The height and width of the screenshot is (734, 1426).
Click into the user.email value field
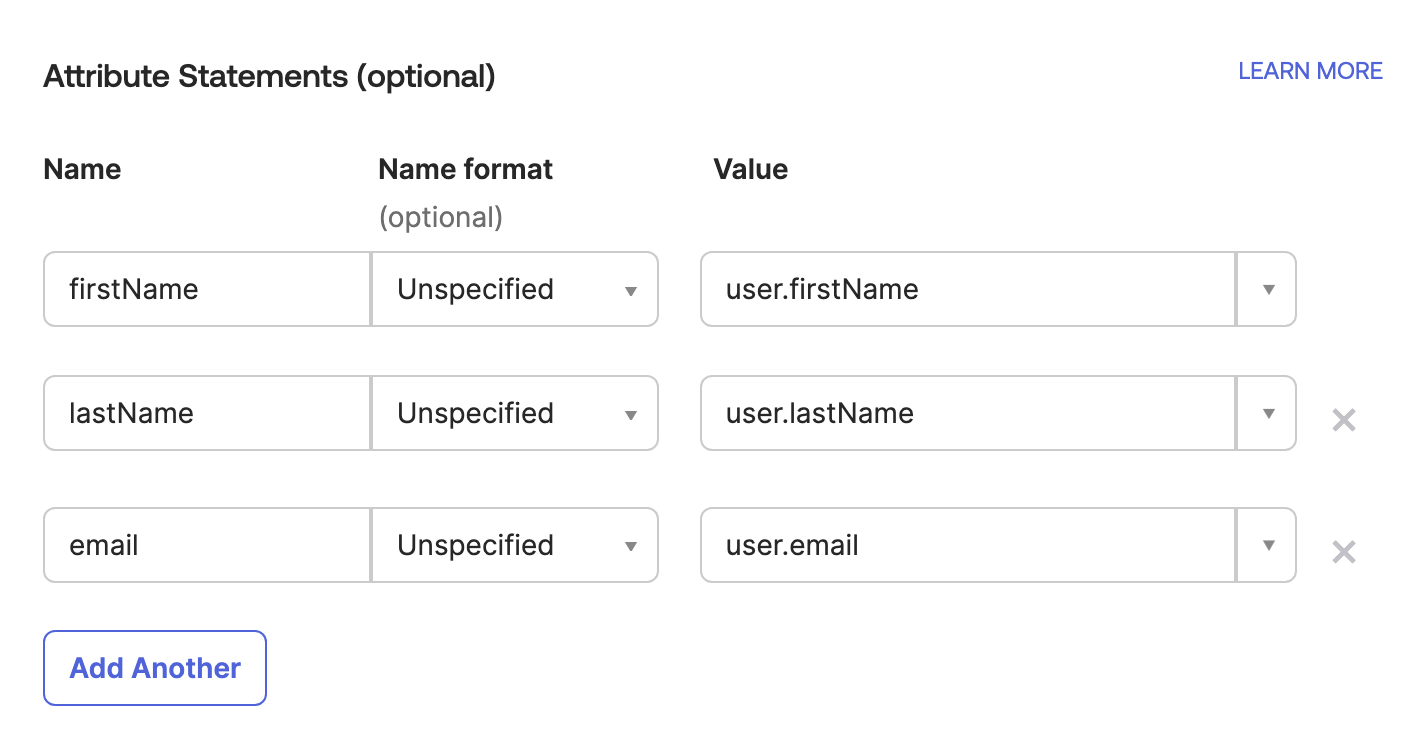(x=967, y=545)
